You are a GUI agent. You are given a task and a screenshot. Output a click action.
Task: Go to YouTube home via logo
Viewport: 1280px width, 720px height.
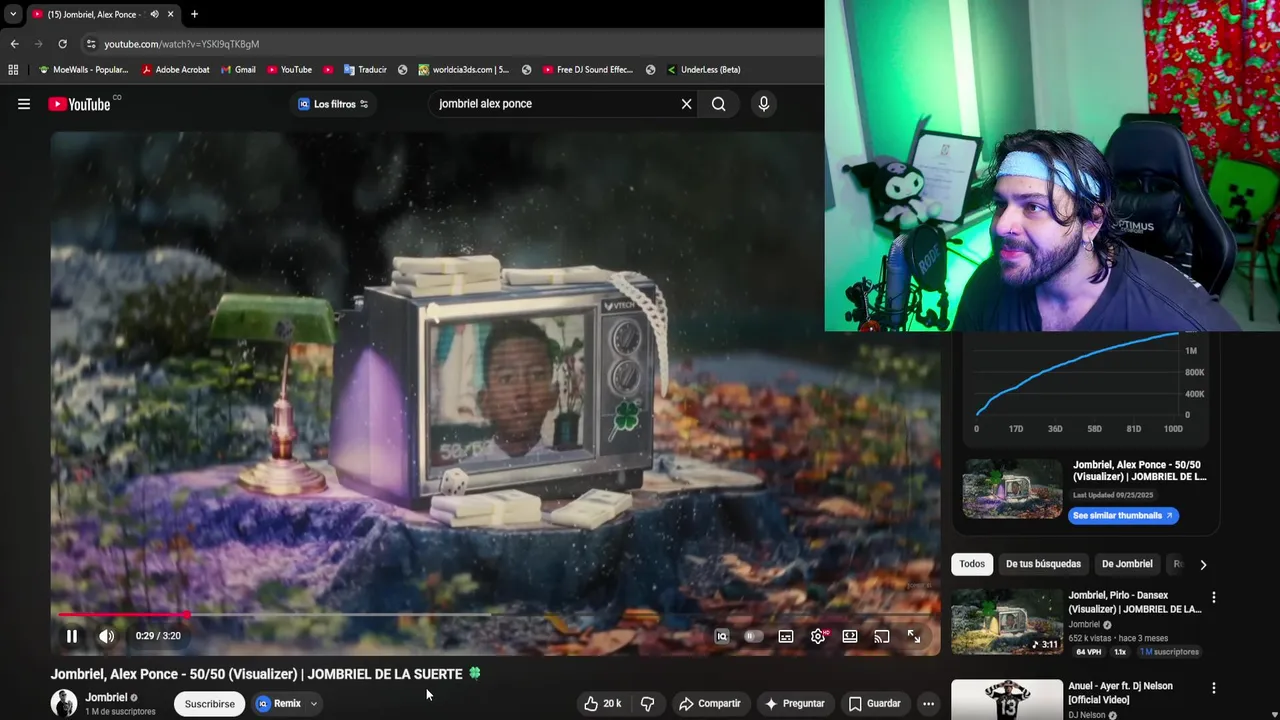(79, 104)
